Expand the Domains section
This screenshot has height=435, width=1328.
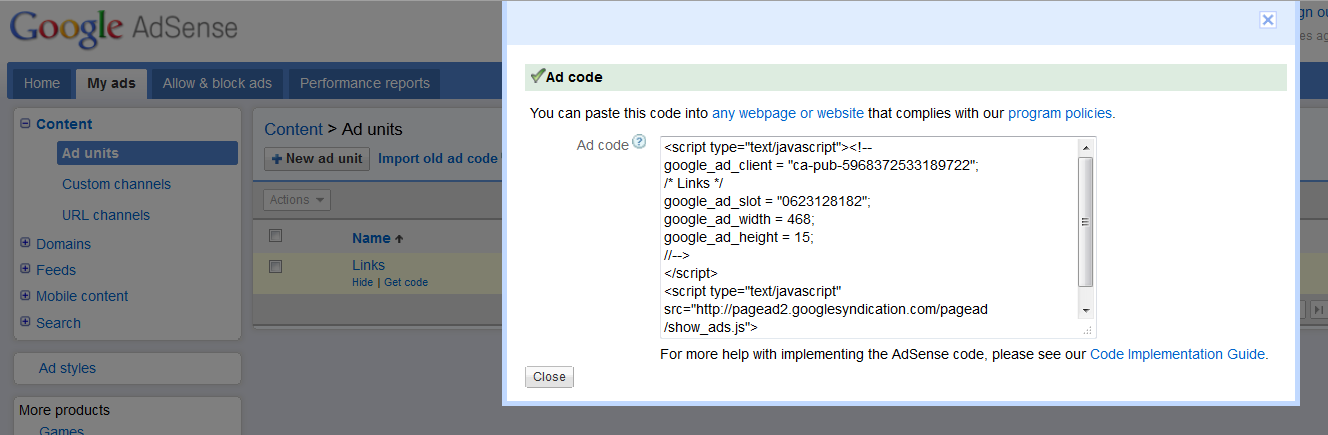coord(25,243)
